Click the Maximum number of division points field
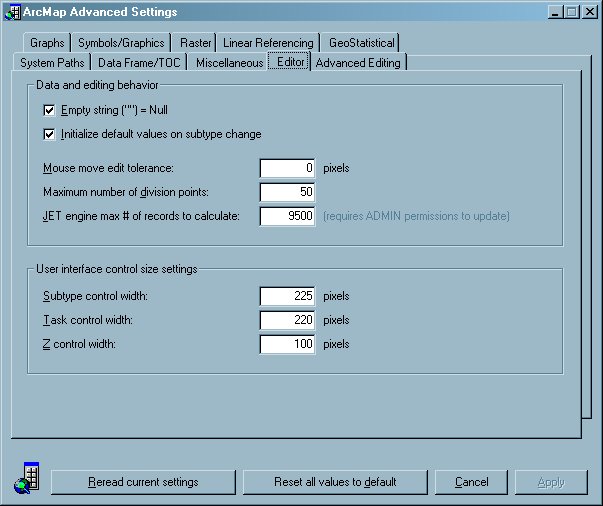The width and height of the screenshot is (603, 506). (287, 192)
